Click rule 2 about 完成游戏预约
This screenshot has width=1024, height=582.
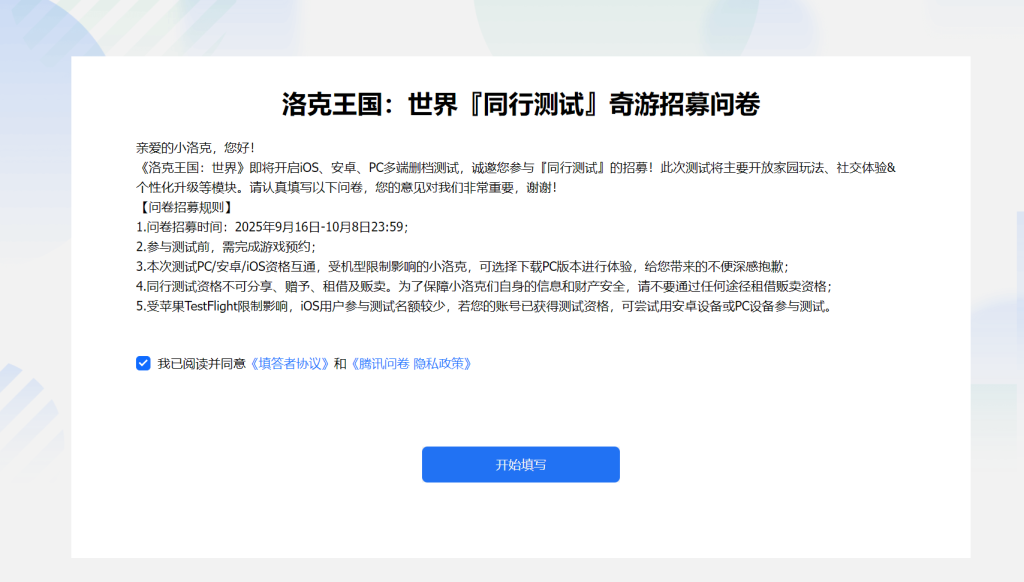(226, 247)
